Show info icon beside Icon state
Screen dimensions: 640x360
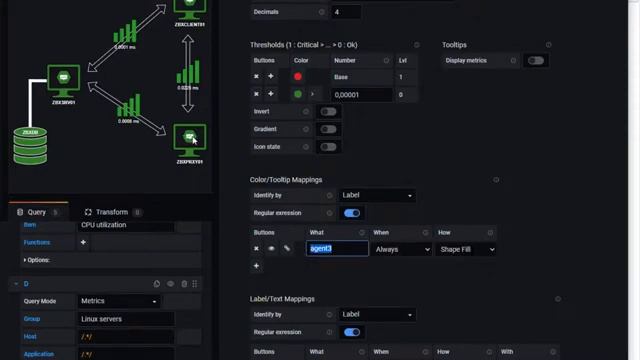pos(306,147)
